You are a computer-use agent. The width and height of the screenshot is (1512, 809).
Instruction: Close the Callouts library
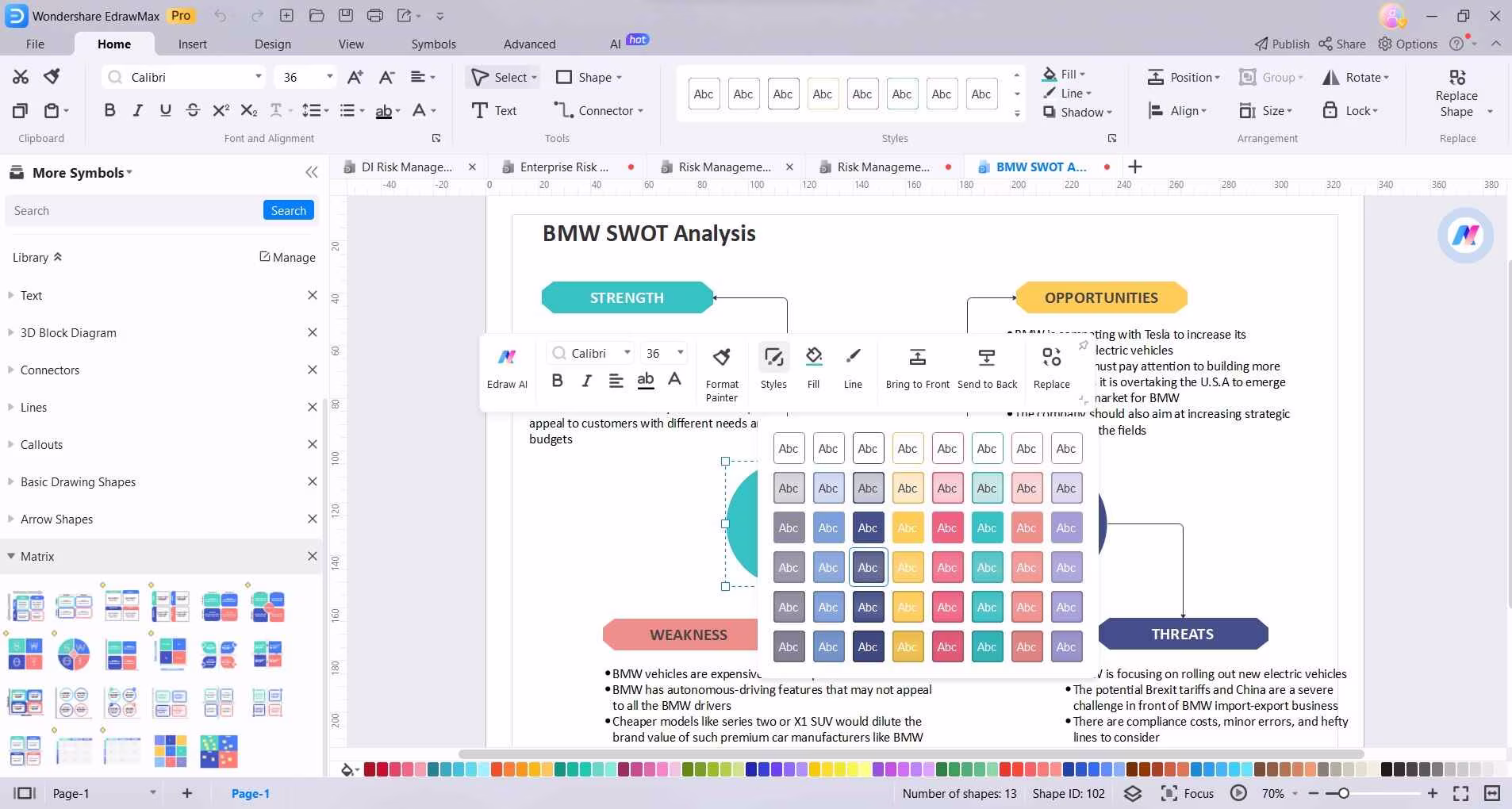click(x=313, y=444)
